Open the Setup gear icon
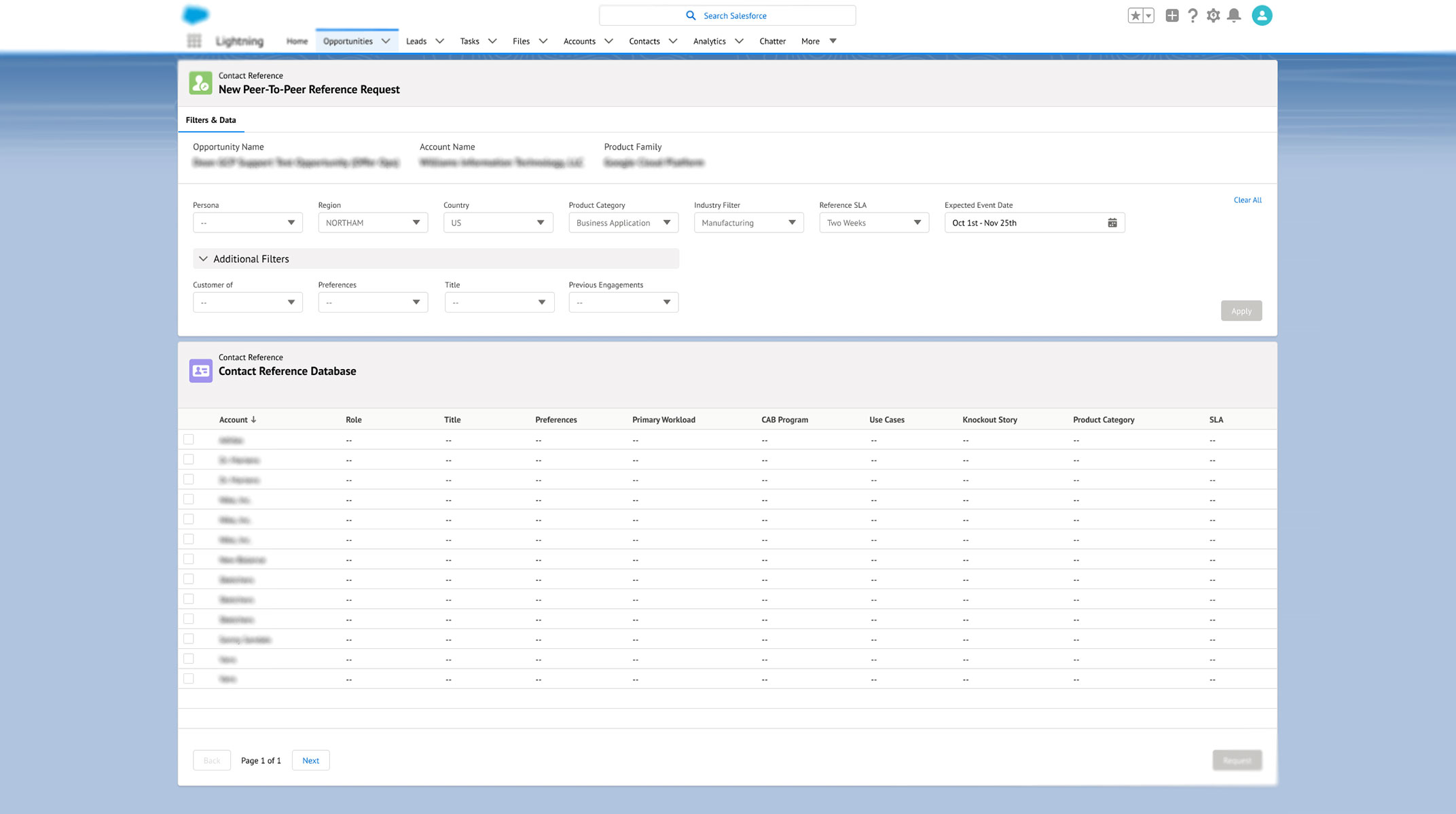1456x814 pixels. 1214,16
